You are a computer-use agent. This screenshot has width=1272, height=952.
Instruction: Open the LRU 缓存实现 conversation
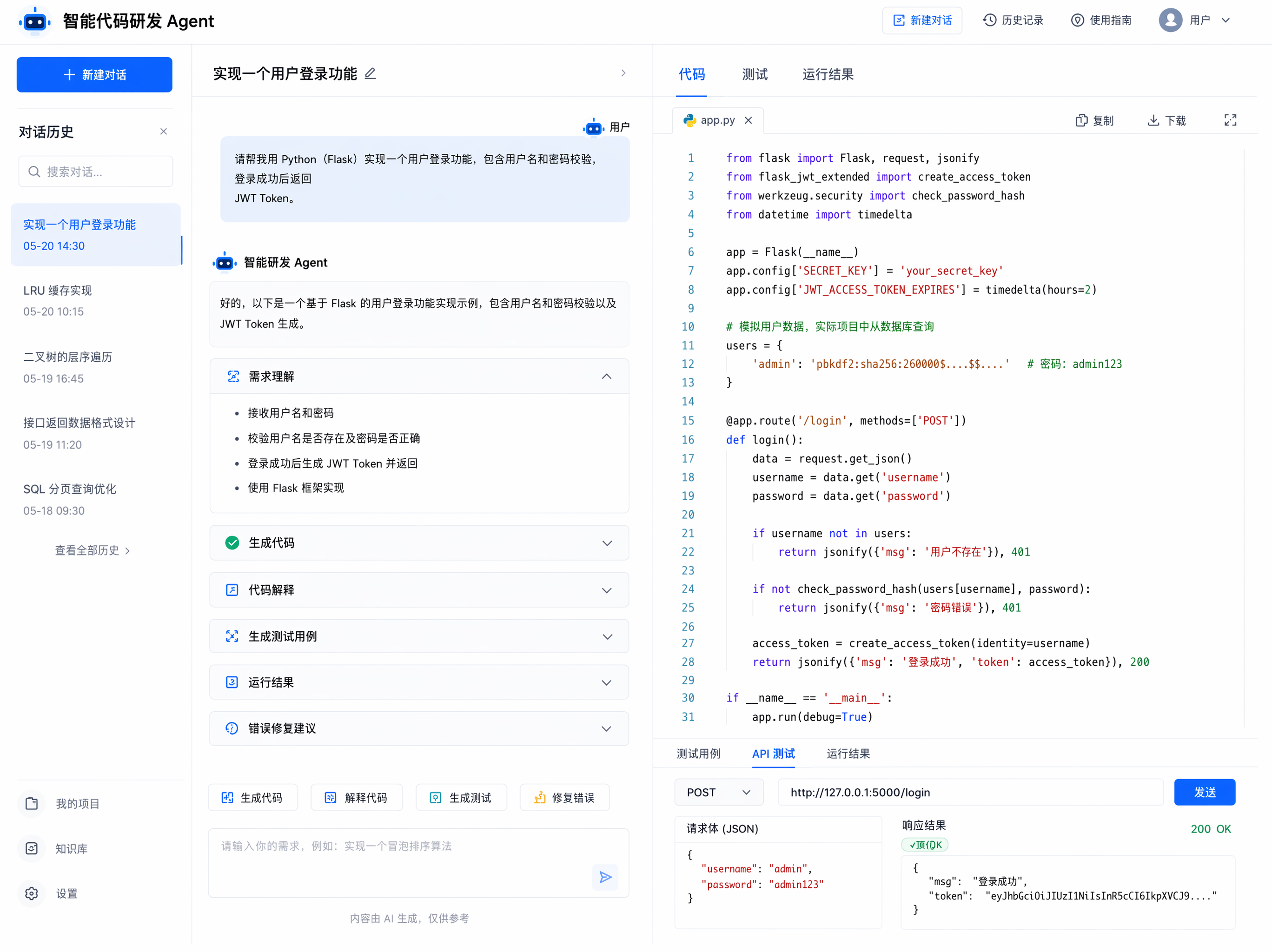pos(95,301)
